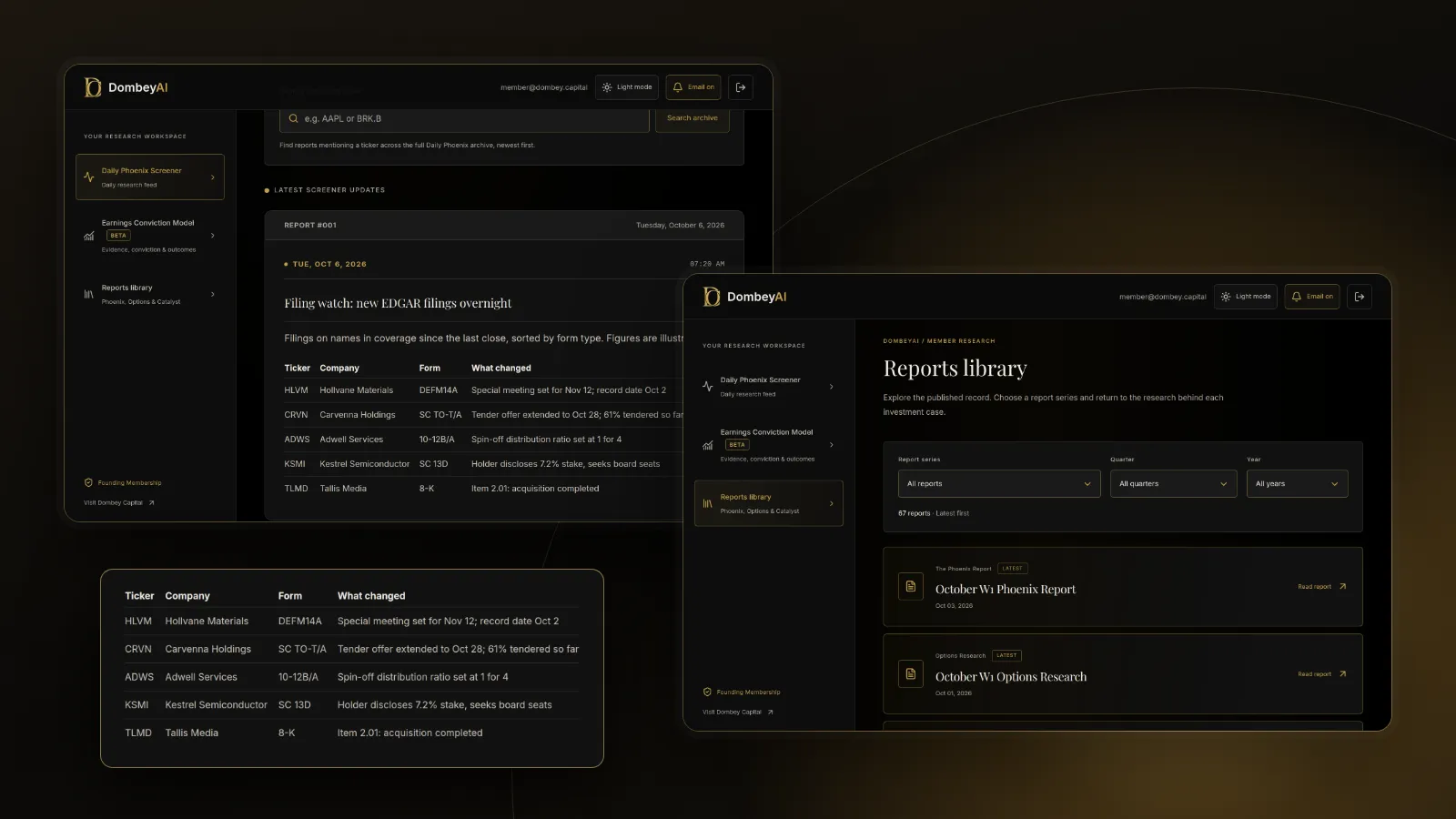Click the "Filing watch: new EDGAR filings overnight" heading
Screen dimensions: 1456x819
pyautogui.click(x=398, y=303)
